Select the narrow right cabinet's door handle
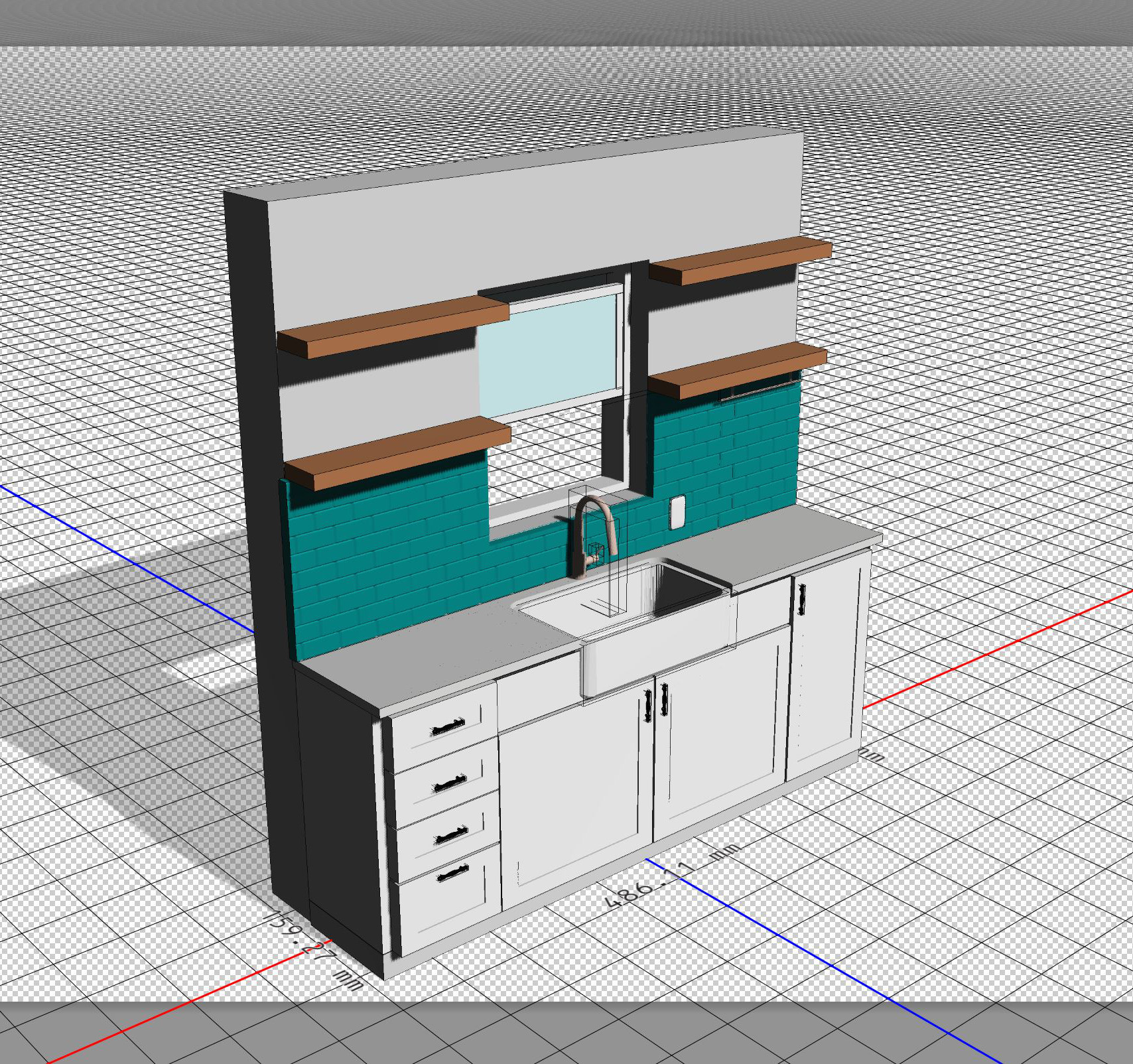 [802, 599]
